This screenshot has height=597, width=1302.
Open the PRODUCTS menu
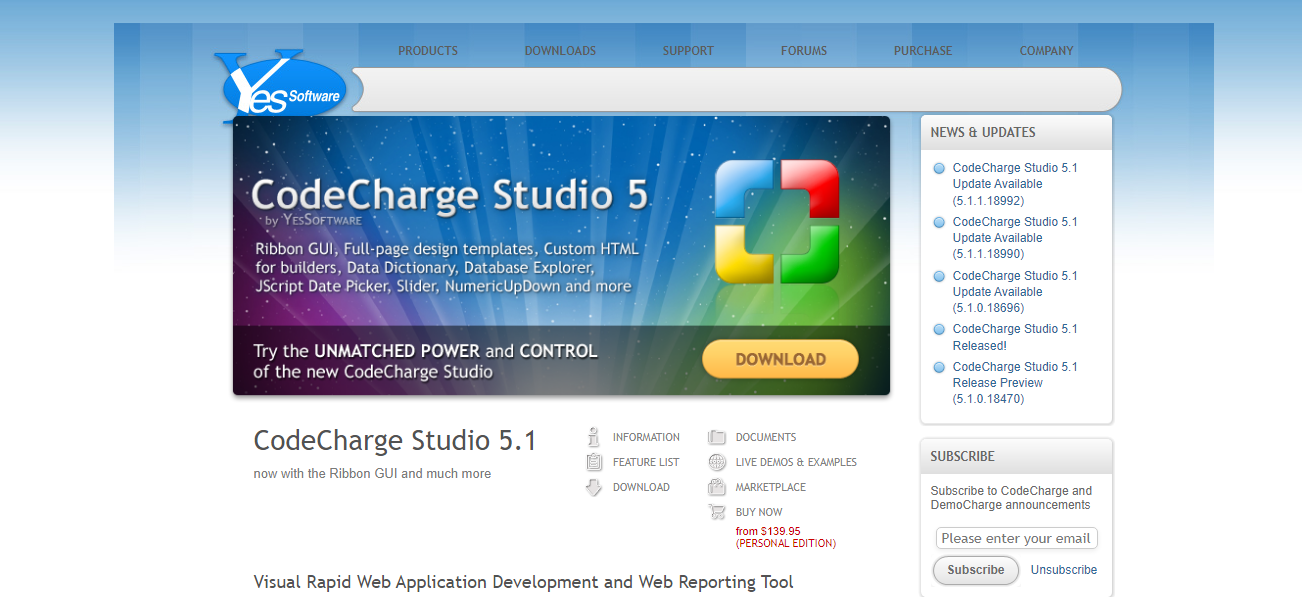(x=427, y=50)
